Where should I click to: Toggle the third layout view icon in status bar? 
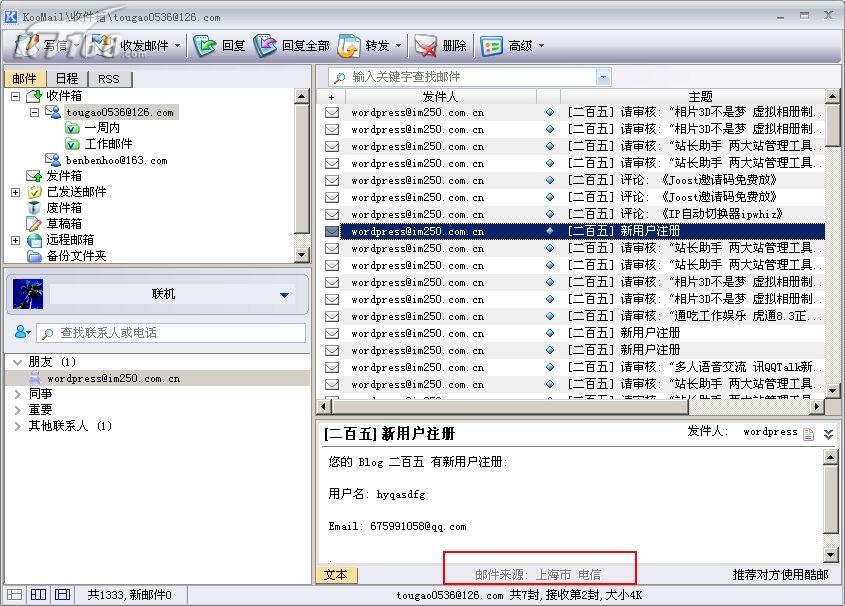click(62, 595)
